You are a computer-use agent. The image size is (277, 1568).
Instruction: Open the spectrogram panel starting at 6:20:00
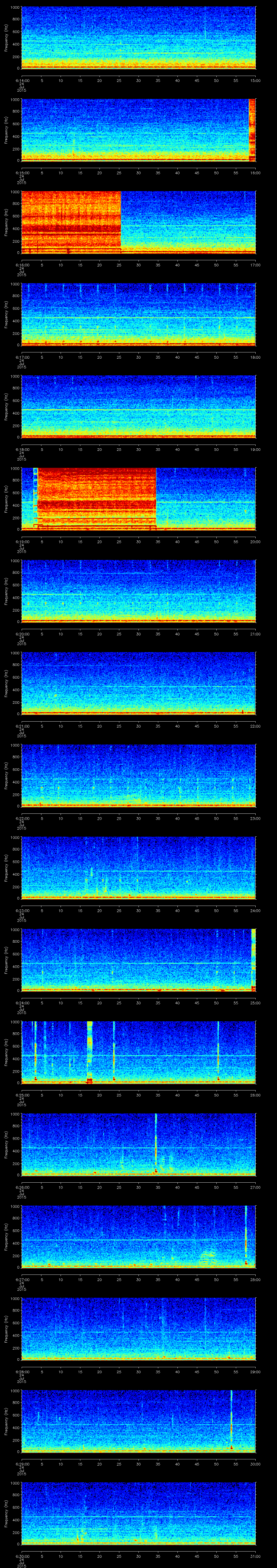click(139, 591)
